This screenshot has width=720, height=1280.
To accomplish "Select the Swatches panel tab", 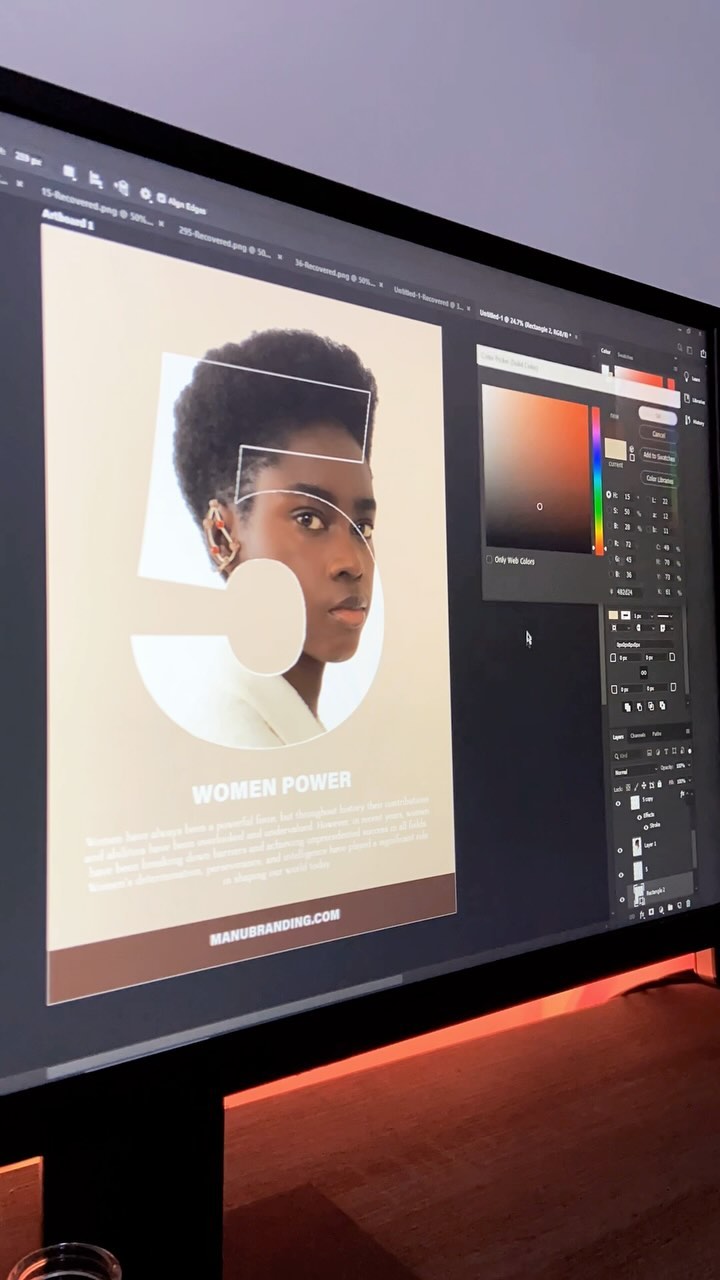I will click(x=625, y=356).
